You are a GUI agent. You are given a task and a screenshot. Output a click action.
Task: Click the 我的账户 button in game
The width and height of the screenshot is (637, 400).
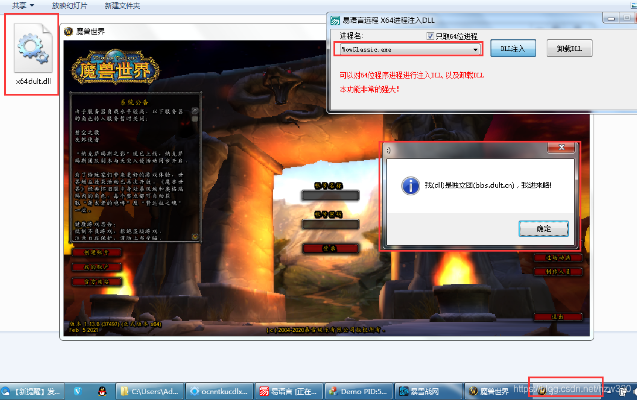click(x=97, y=267)
